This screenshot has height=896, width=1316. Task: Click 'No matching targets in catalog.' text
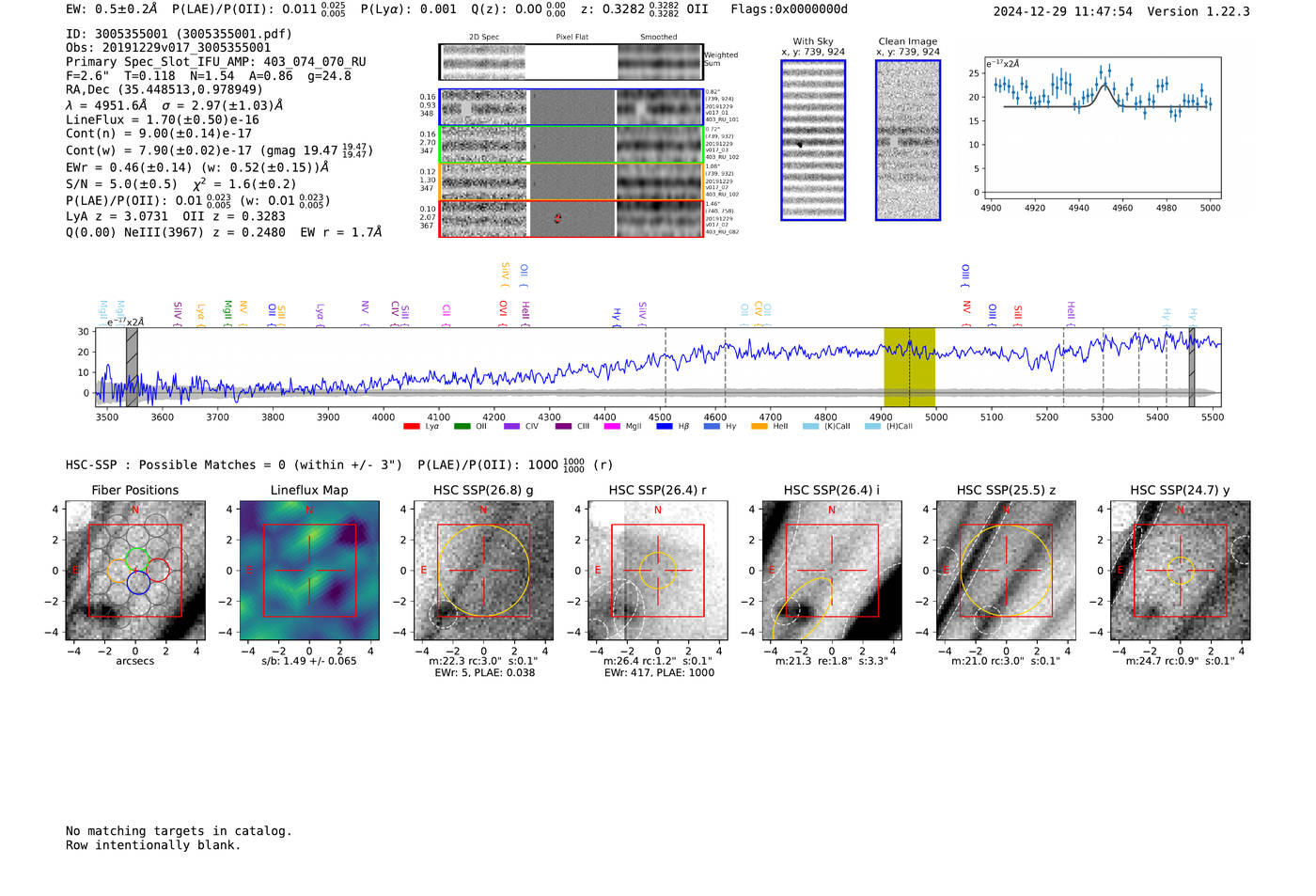(x=179, y=831)
